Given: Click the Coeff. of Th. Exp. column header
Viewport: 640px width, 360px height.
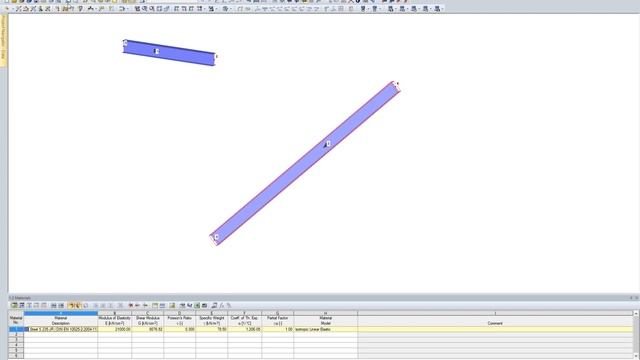Looking at the screenshot, I should (x=244, y=320).
